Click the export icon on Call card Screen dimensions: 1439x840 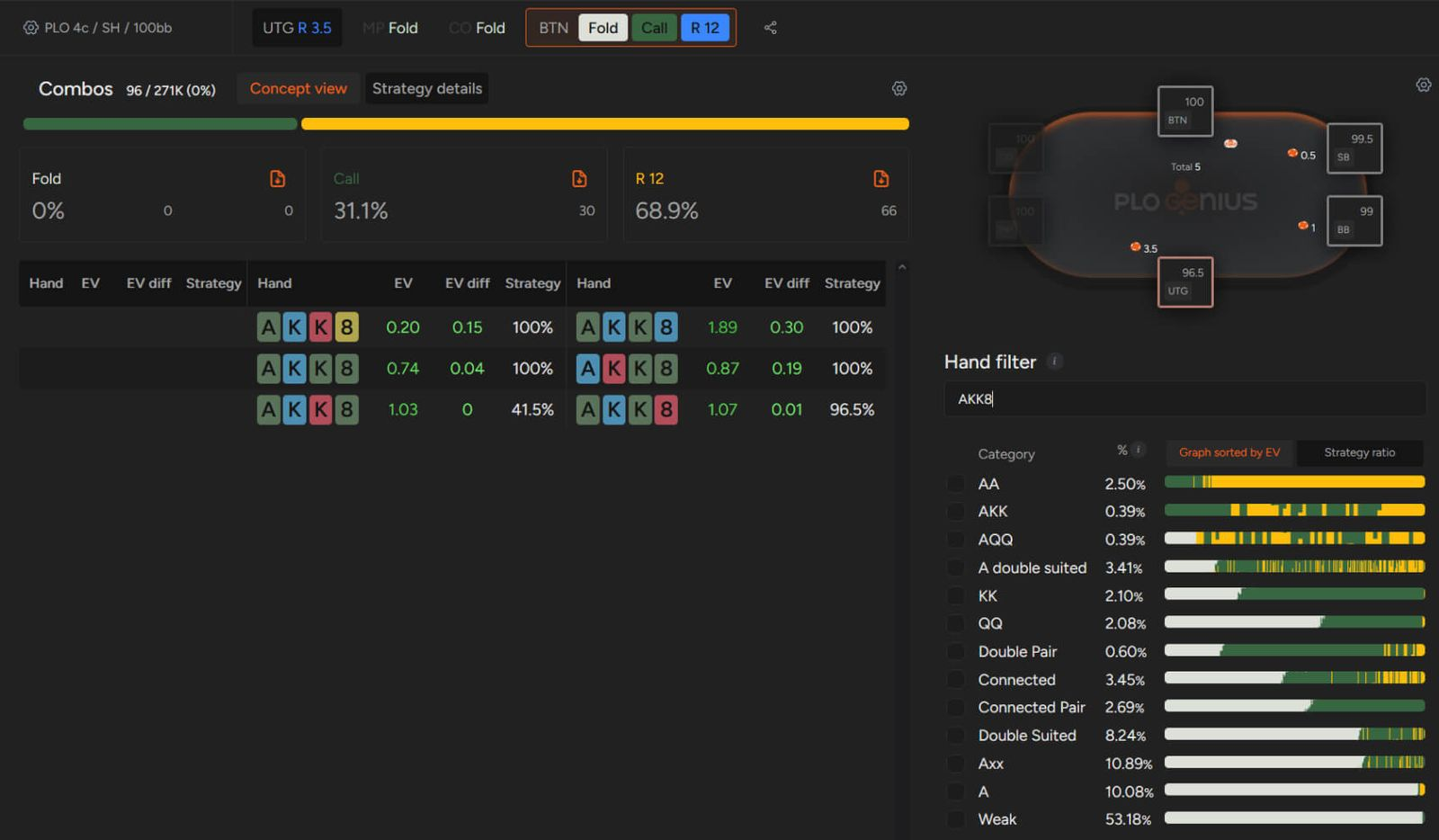pos(579,179)
